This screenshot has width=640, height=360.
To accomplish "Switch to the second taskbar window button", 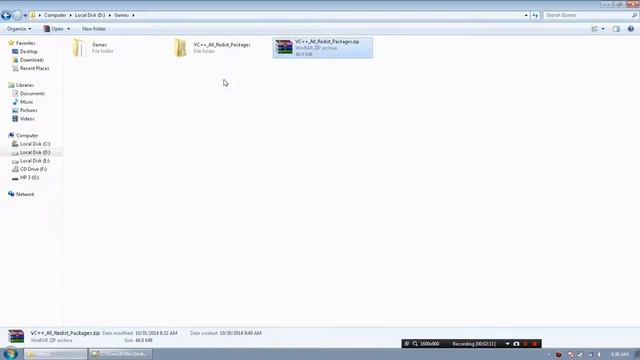I will tap(120, 354).
